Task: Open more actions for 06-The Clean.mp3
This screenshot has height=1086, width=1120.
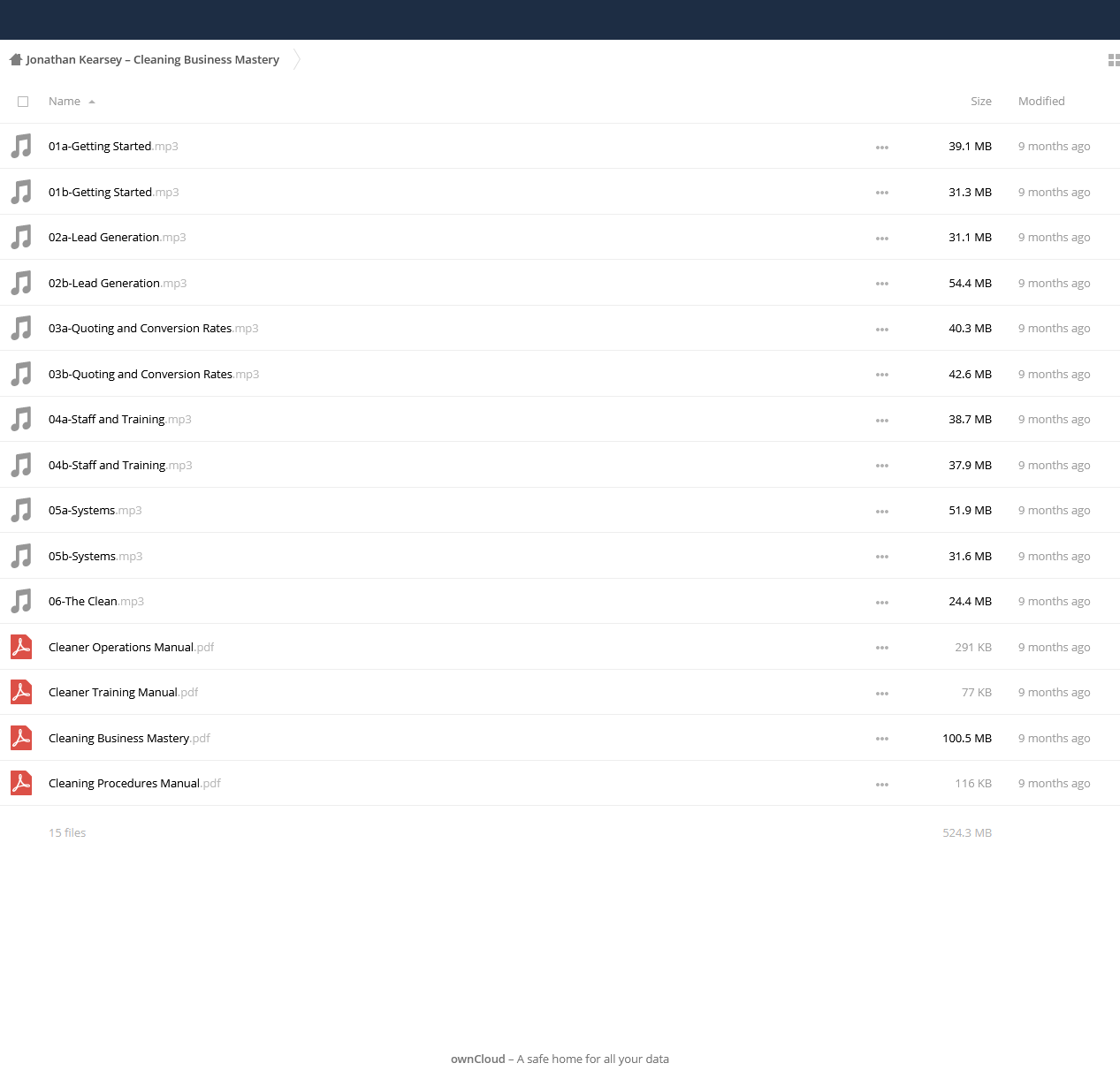Action: coord(882,603)
